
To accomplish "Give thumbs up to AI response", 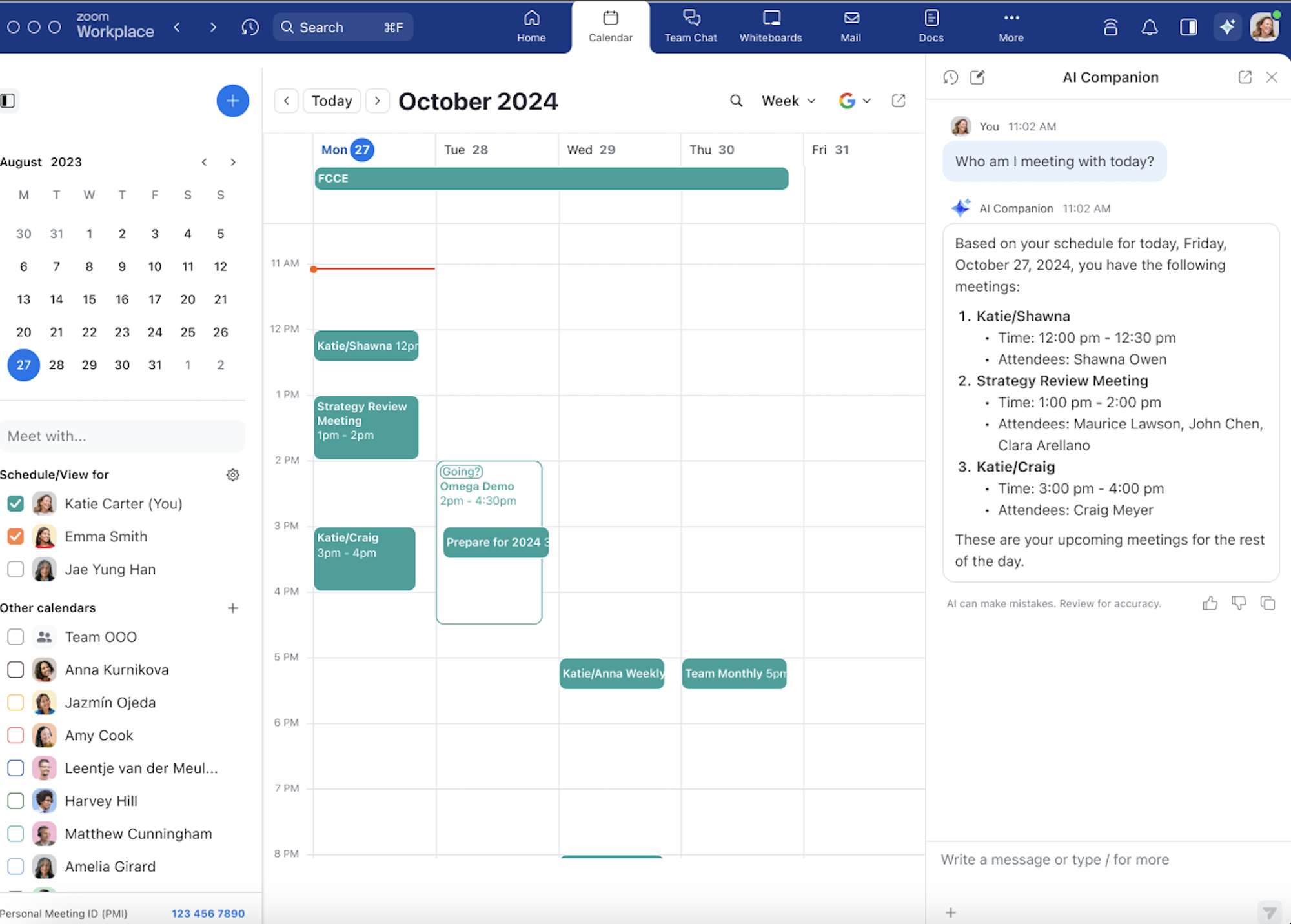I will click(x=1210, y=603).
